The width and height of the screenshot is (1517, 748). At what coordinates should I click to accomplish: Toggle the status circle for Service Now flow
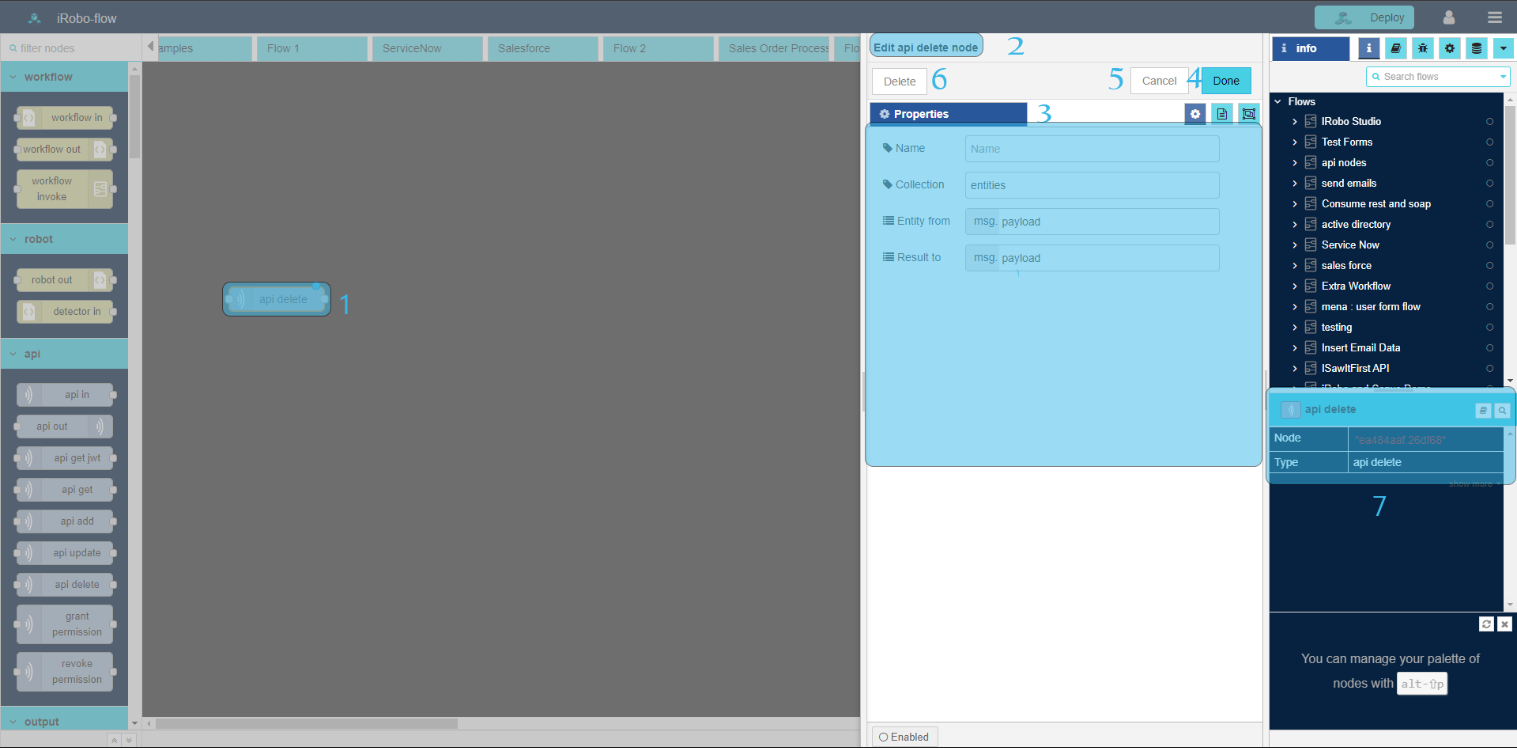(x=1489, y=245)
